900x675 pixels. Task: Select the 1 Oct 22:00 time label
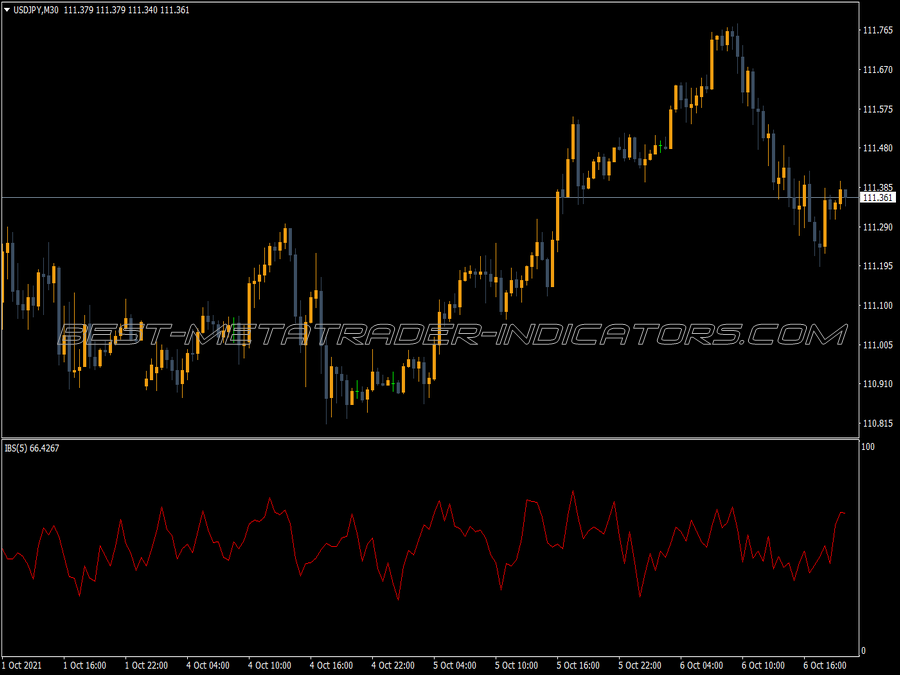(146, 665)
